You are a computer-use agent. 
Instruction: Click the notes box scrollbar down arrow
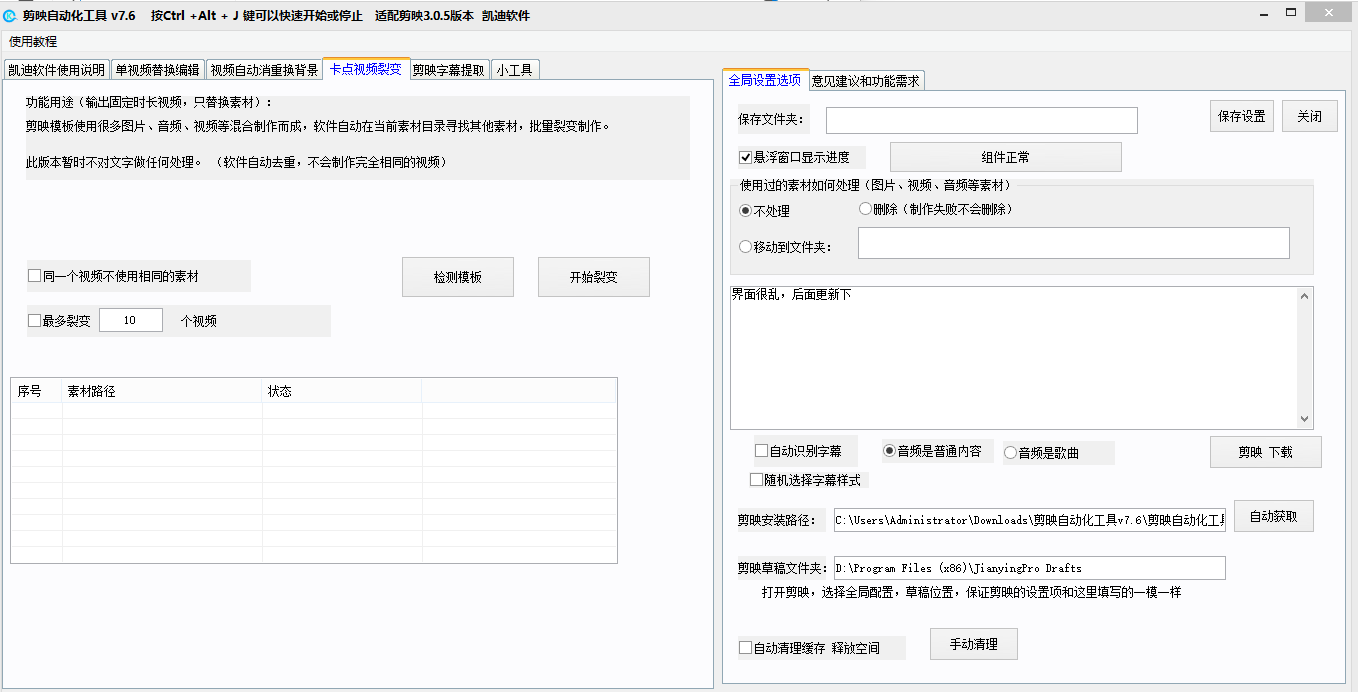pyautogui.click(x=1304, y=419)
